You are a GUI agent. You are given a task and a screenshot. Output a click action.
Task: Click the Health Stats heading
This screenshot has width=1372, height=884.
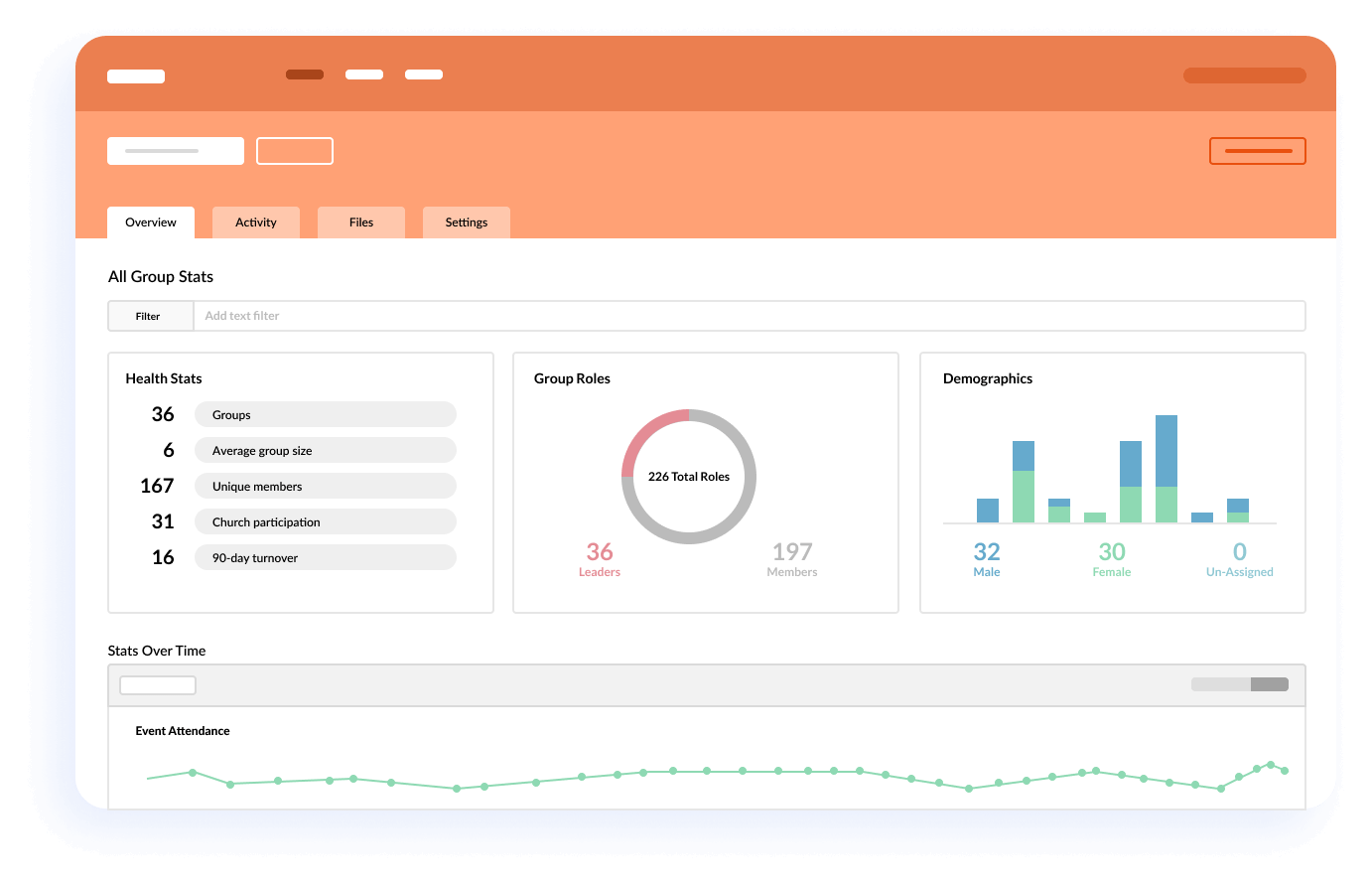164,378
